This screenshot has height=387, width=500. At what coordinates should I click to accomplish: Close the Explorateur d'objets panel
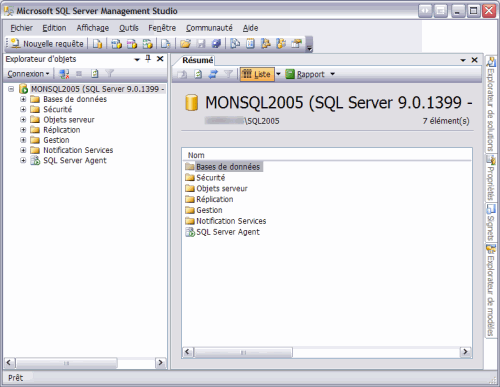coord(160,59)
